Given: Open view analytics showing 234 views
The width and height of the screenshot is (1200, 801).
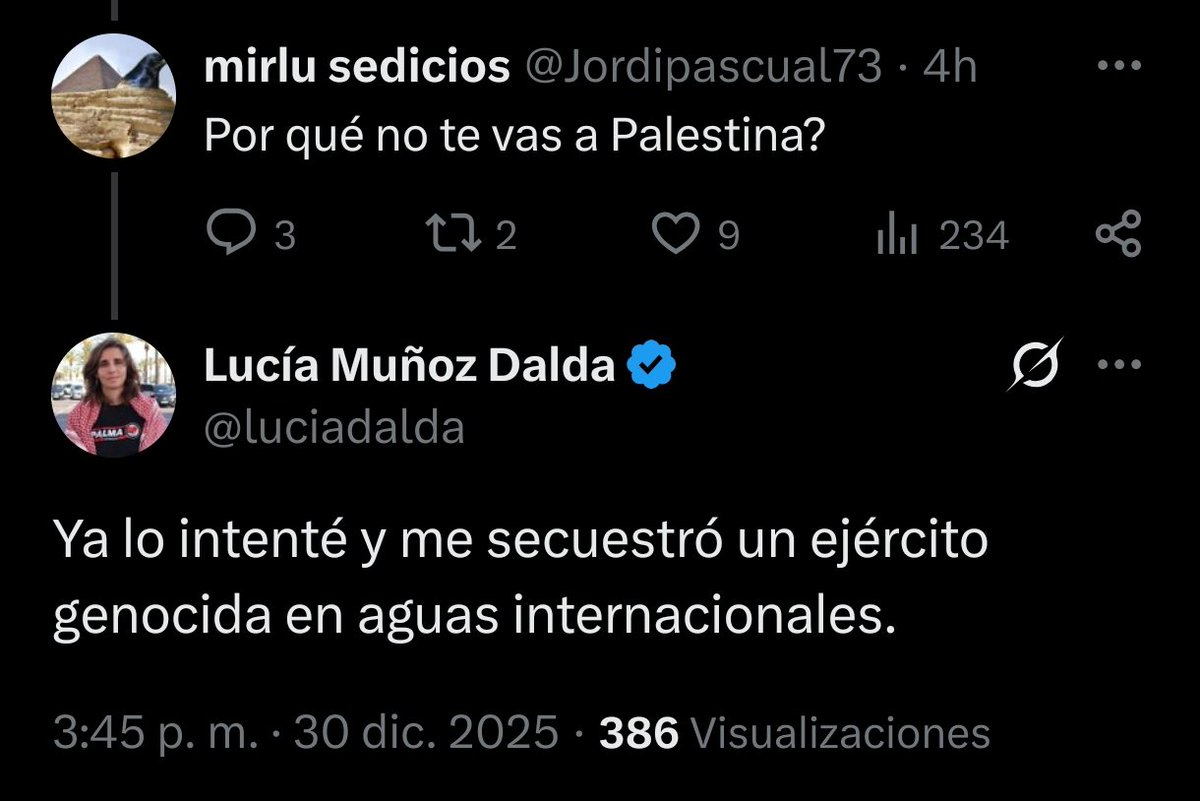Looking at the screenshot, I should point(897,236).
